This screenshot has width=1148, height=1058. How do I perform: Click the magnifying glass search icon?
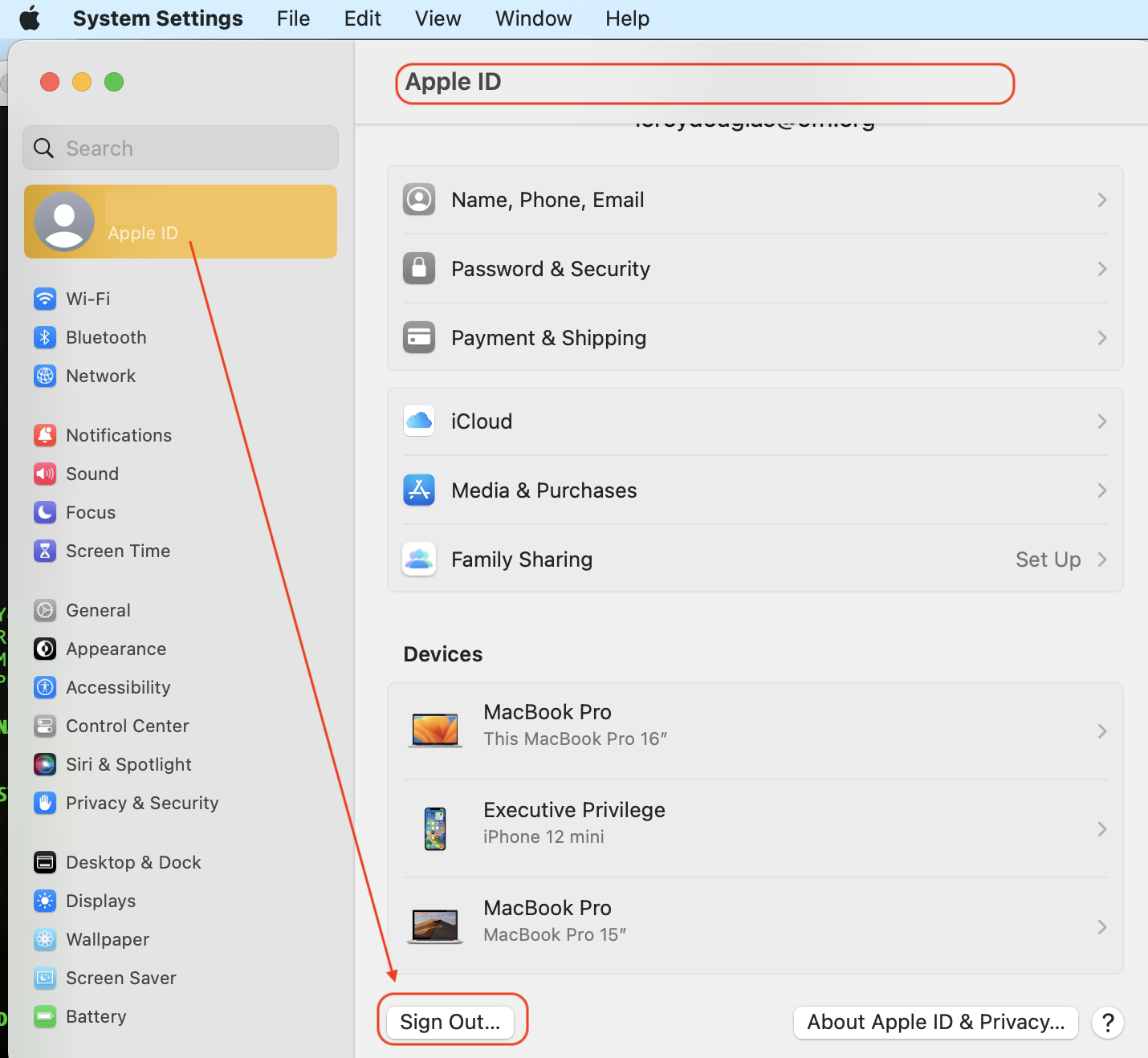click(x=43, y=149)
